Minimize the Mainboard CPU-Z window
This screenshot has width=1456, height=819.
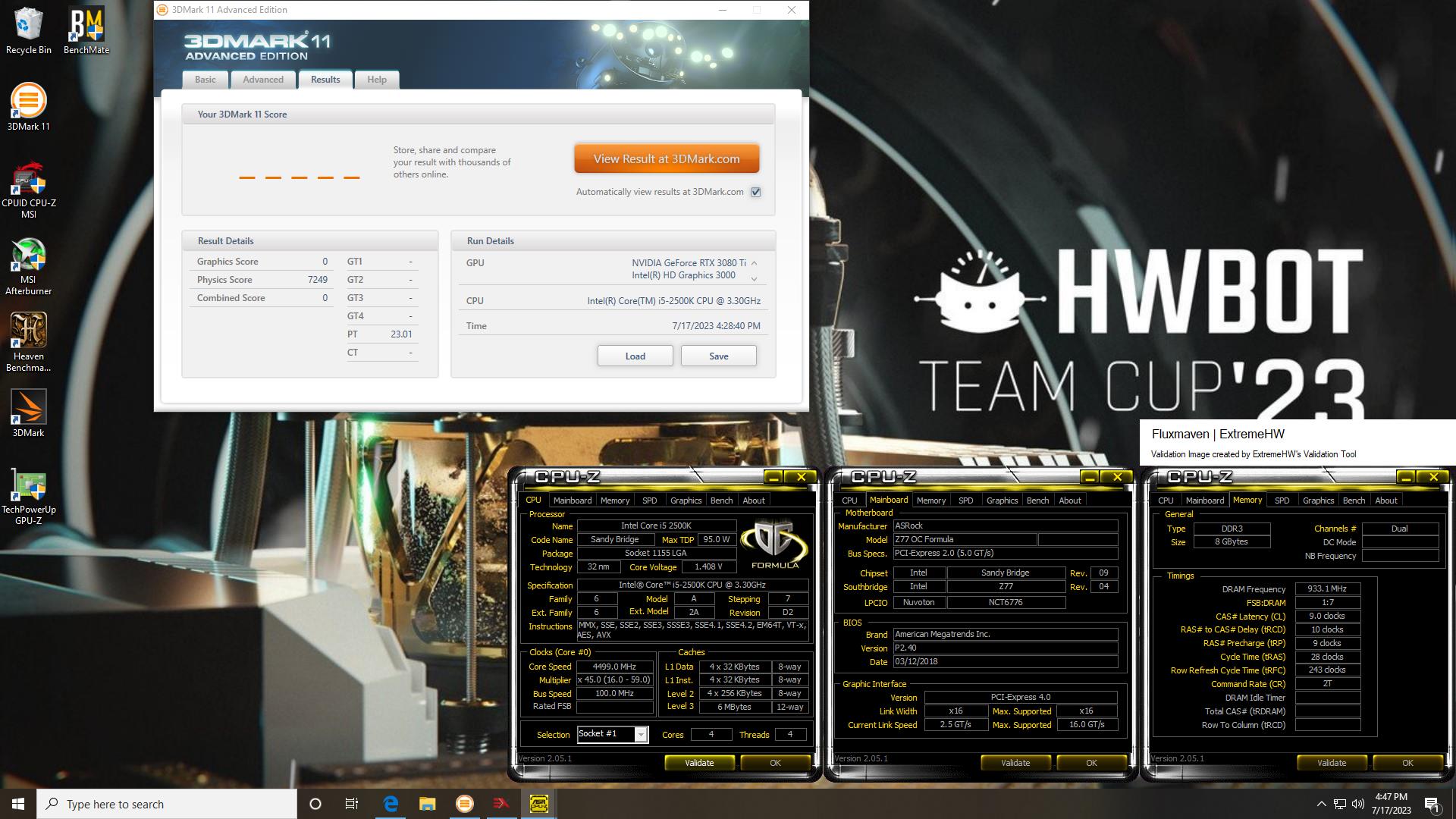pos(1089,477)
